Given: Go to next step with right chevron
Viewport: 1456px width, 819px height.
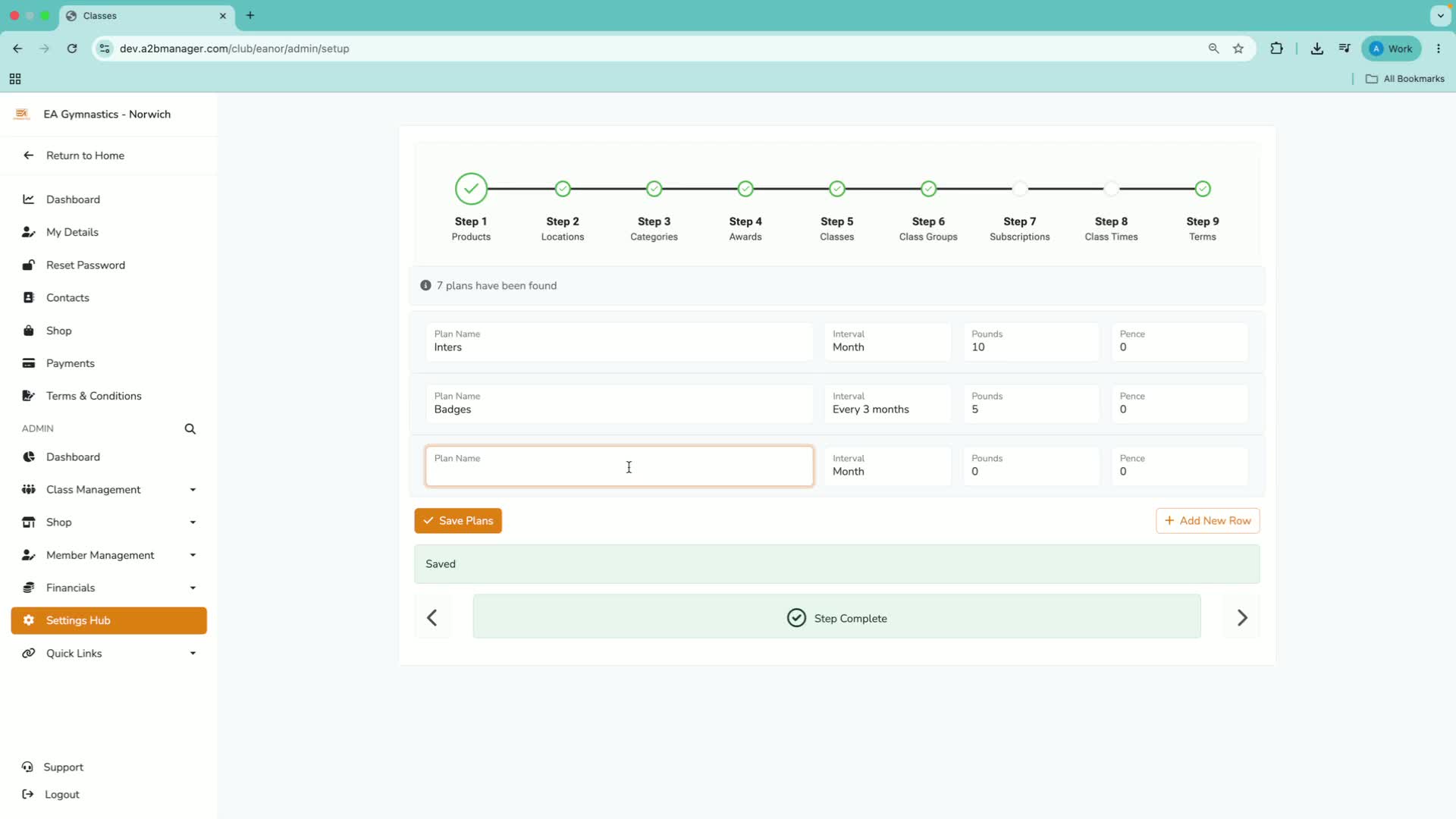Looking at the screenshot, I should pos(1241,618).
